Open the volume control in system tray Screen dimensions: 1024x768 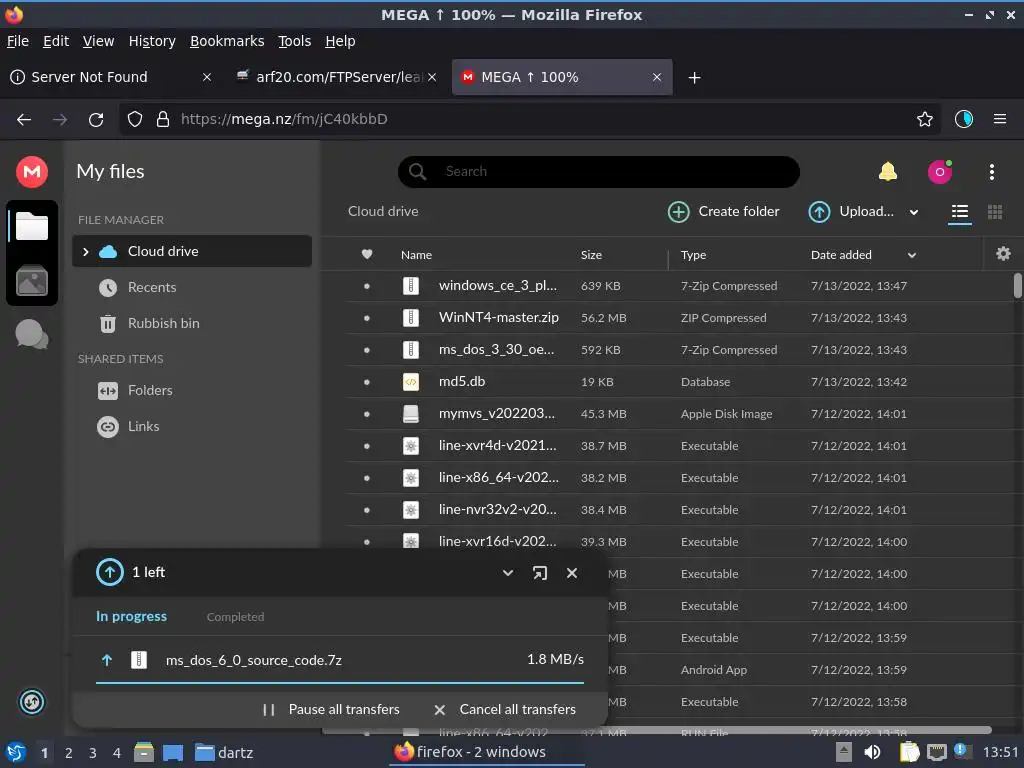point(872,752)
